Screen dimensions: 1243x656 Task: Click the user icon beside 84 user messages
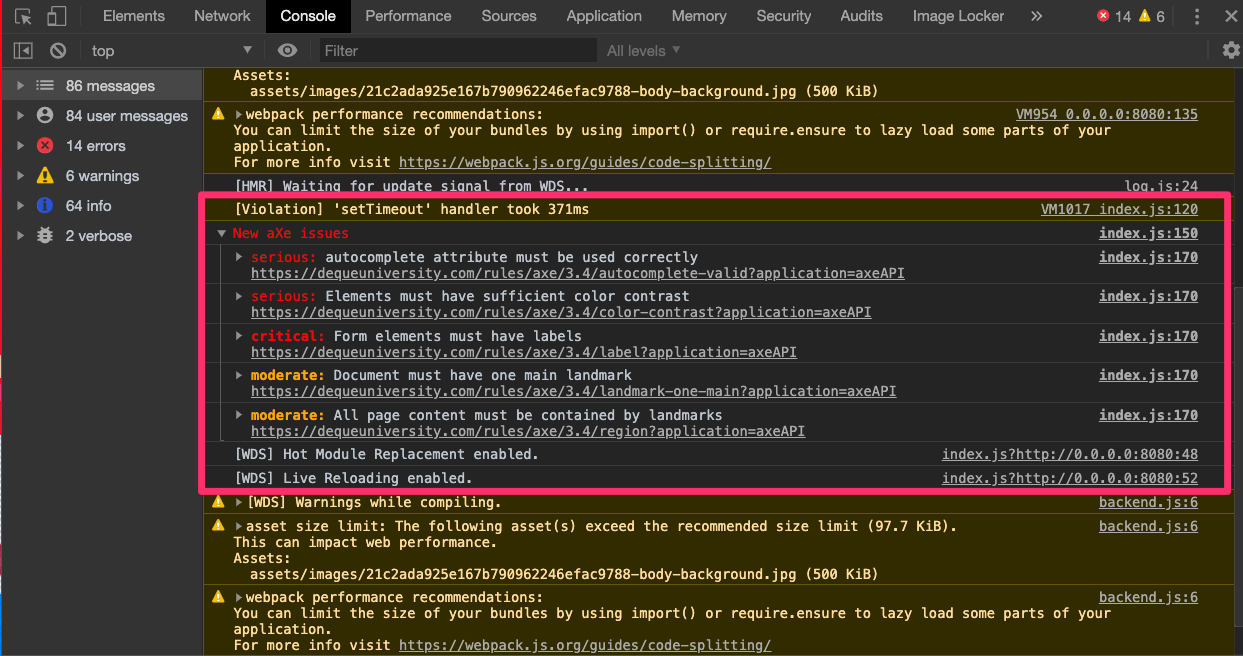[x=45, y=116]
